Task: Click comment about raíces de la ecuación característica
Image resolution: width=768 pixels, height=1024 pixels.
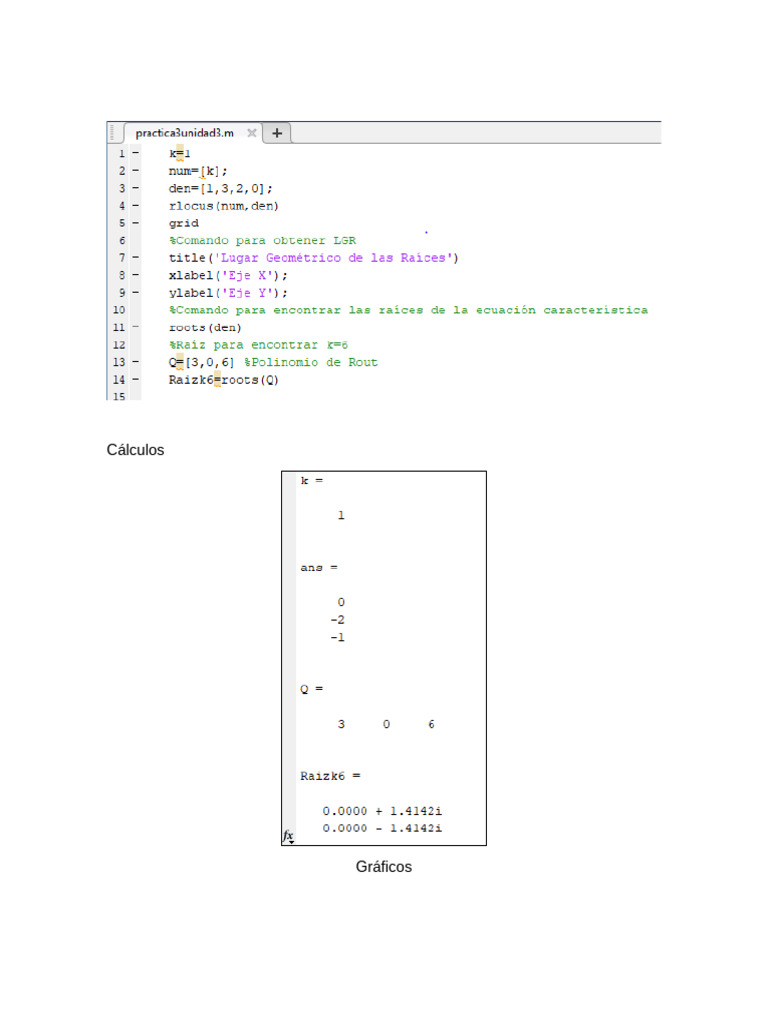Action: pos(408,310)
